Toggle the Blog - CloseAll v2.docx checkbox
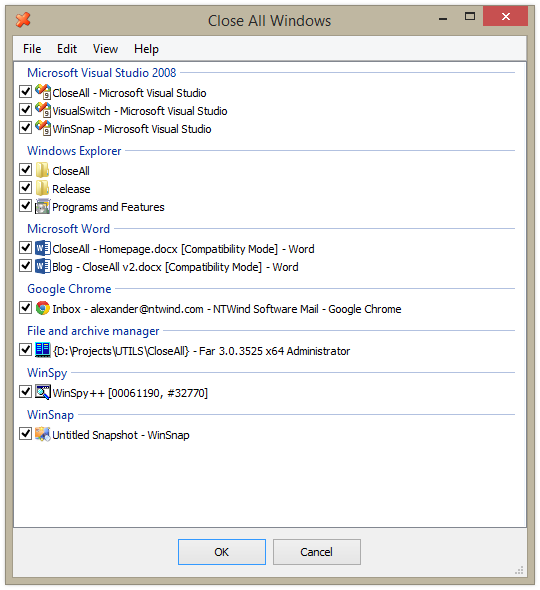Viewport: 540px width, 590px height. coord(26,266)
